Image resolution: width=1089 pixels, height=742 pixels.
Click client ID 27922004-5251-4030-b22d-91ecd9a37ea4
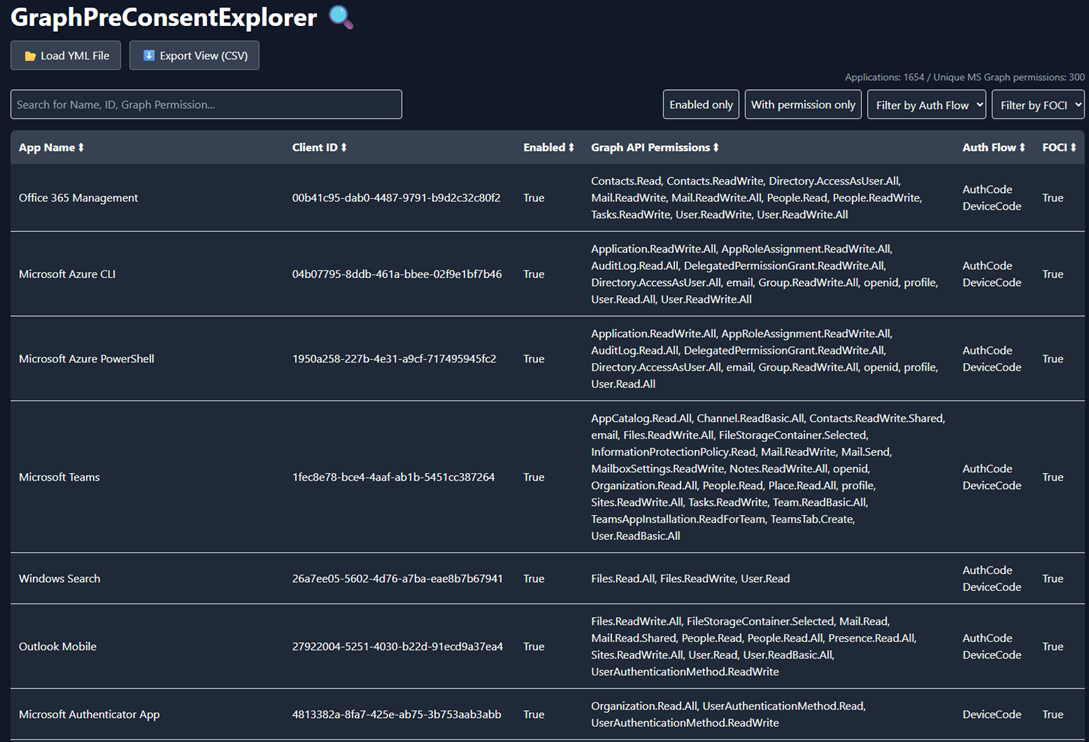[397, 647]
